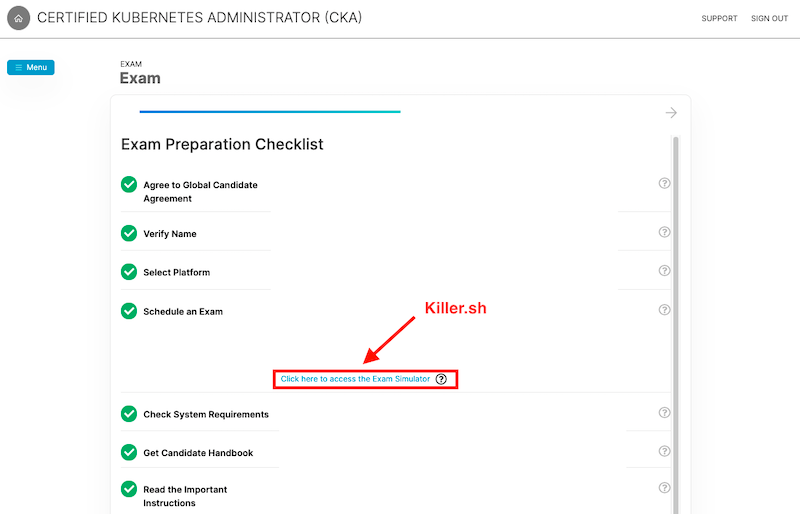Viewport: 800px width, 514px height.
Task: Click here to access the Exam Simulator
Action: click(355, 379)
